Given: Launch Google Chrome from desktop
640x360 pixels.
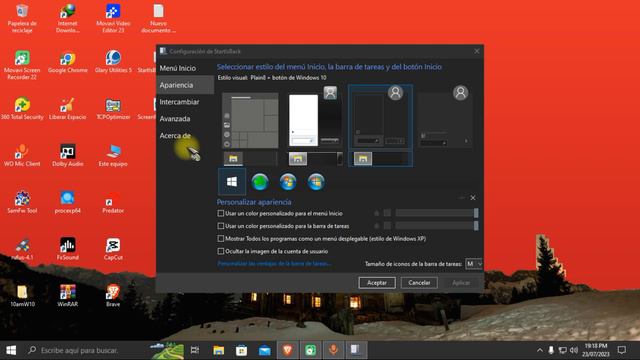Looking at the screenshot, I should (x=68, y=62).
